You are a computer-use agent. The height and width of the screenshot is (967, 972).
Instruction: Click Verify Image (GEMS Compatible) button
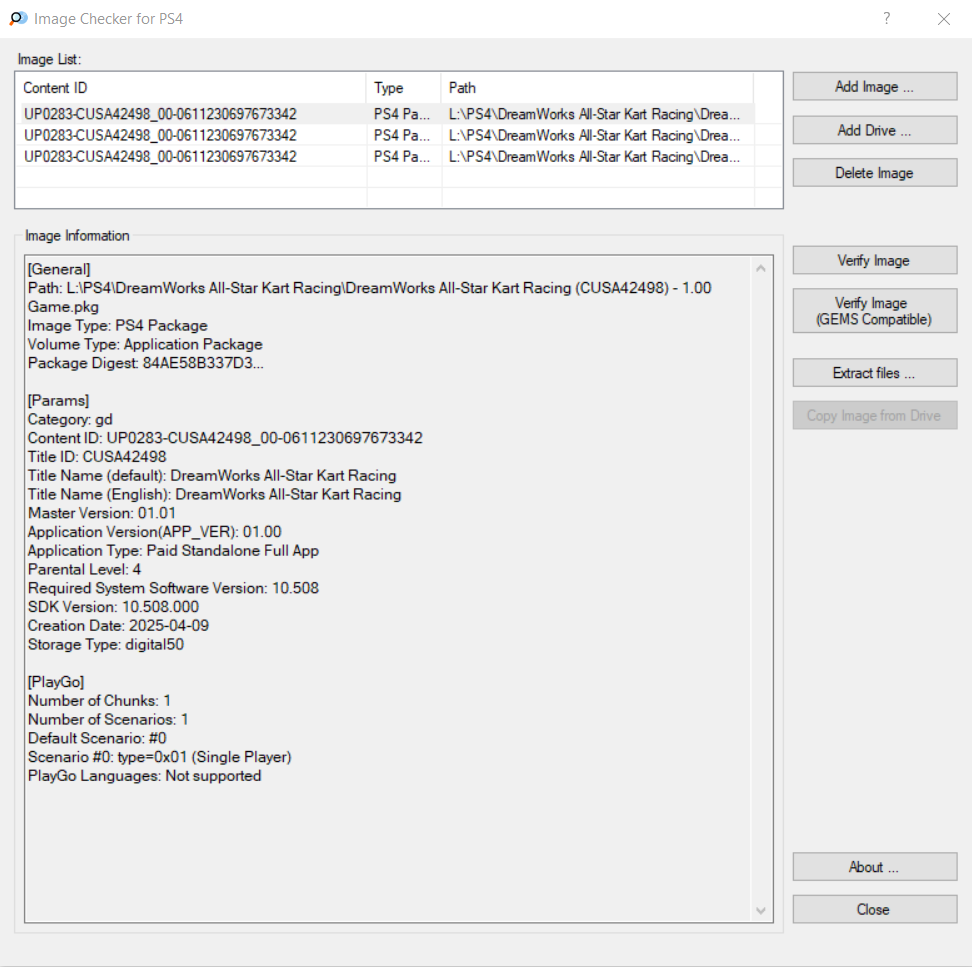click(x=875, y=311)
